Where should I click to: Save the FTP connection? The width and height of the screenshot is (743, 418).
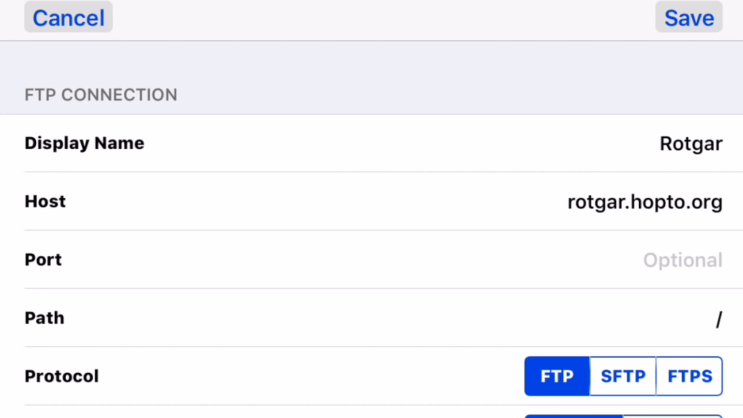[x=688, y=18]
